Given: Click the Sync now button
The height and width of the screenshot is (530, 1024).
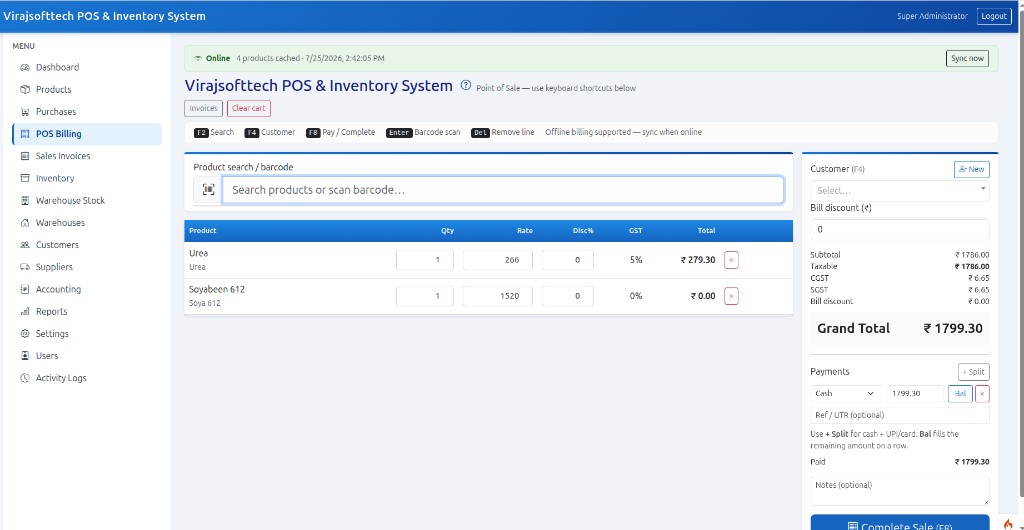Looking at the screenshot, I should pos(967,58).
